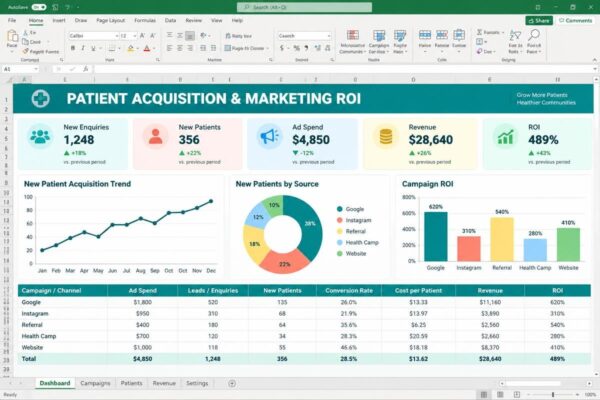600x400 pixels.
Task: Add a new sheet with the plus icon
Action: click(232, 383)
